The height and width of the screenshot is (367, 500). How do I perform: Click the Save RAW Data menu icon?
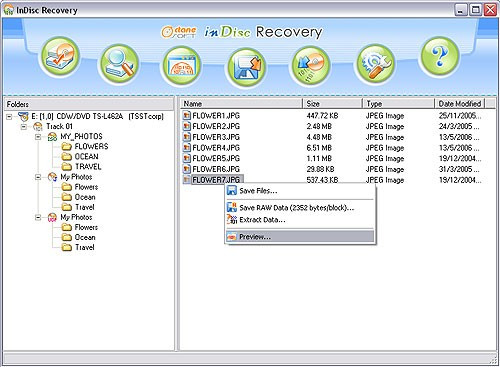click(232, 207)
